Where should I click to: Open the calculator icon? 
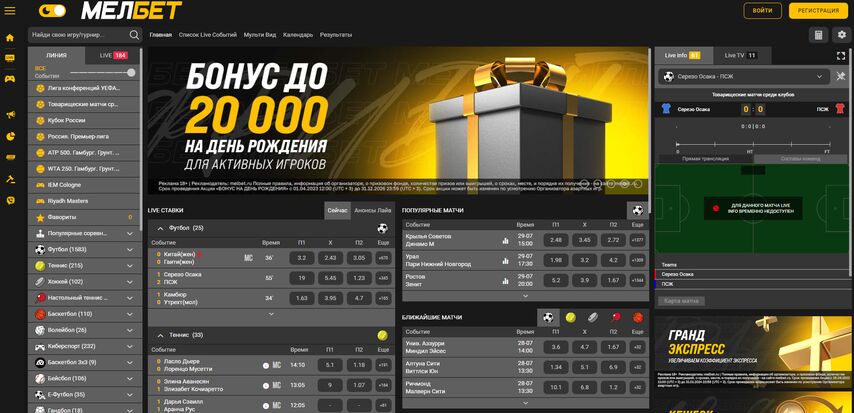tap(818, 35)
